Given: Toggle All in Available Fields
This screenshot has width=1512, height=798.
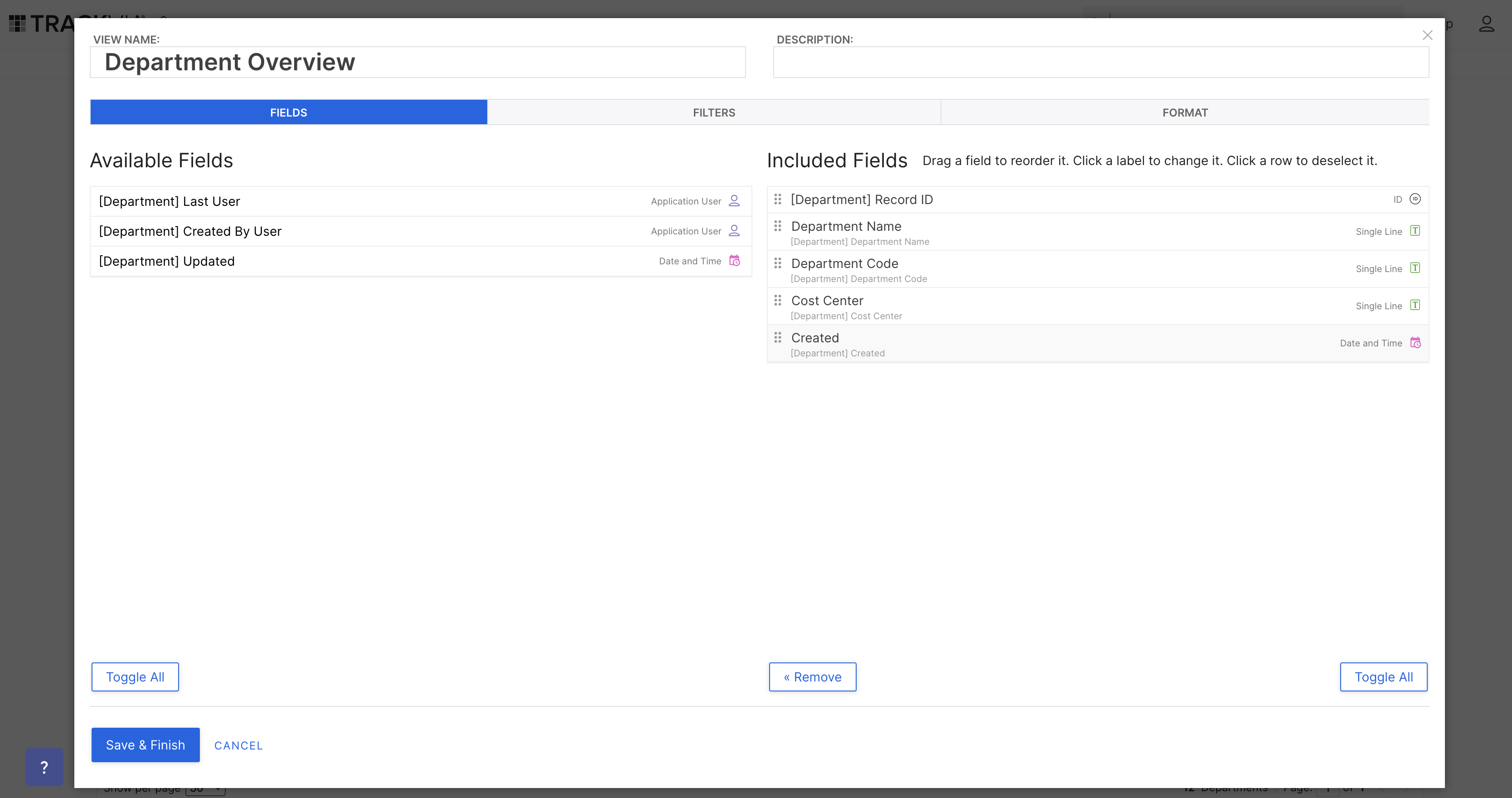Looking at the screenshot, I should (x=135, y=676).
